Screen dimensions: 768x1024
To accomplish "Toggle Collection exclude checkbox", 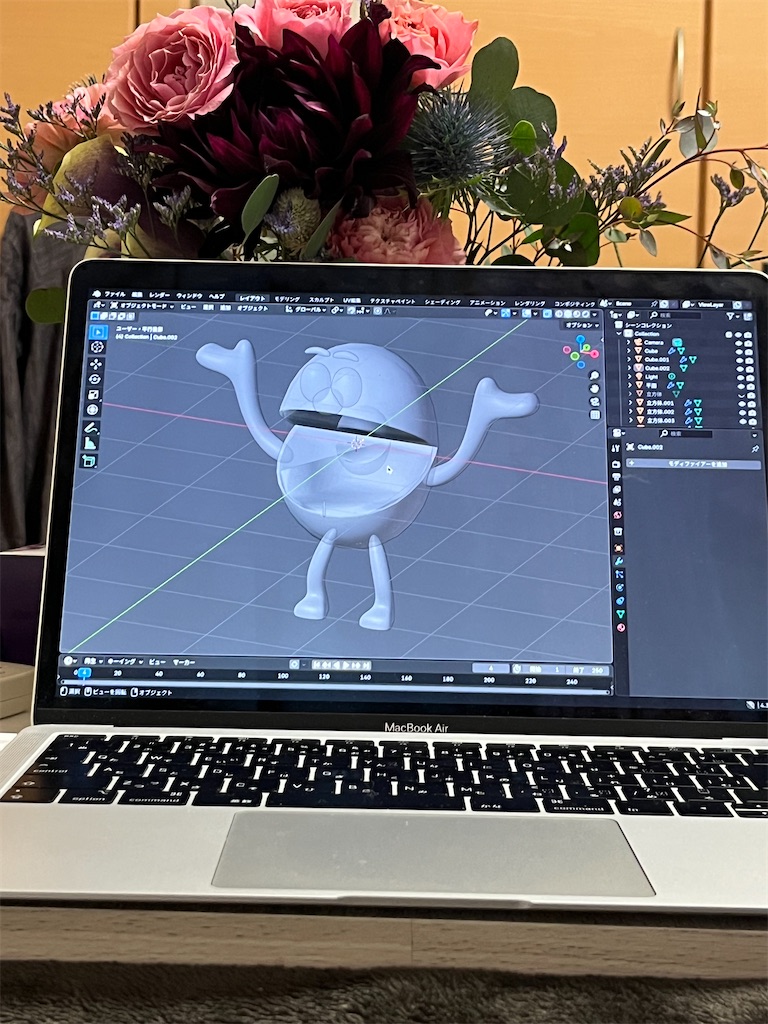I will point(728,335).
